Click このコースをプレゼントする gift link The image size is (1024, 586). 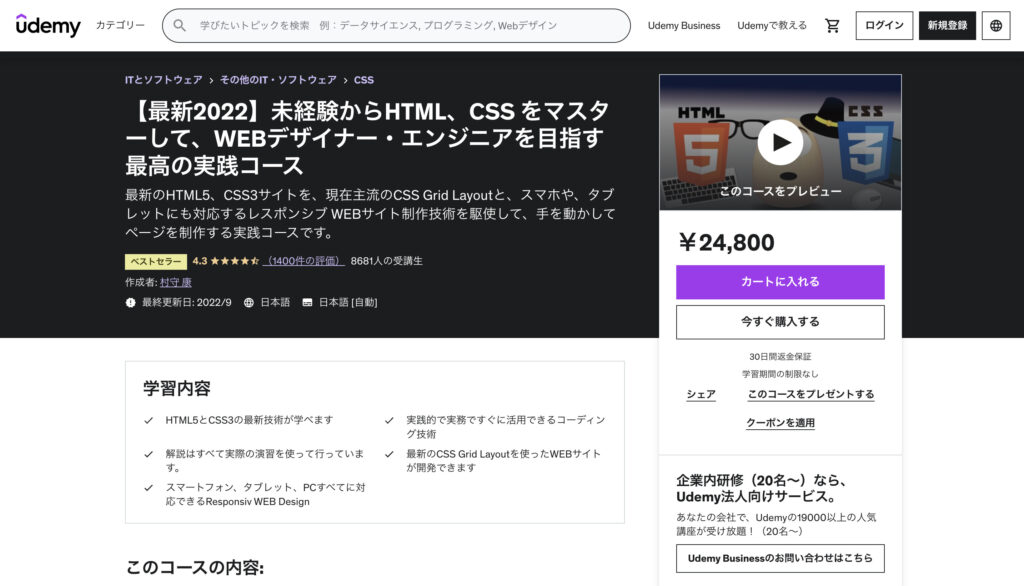point(810,394)
